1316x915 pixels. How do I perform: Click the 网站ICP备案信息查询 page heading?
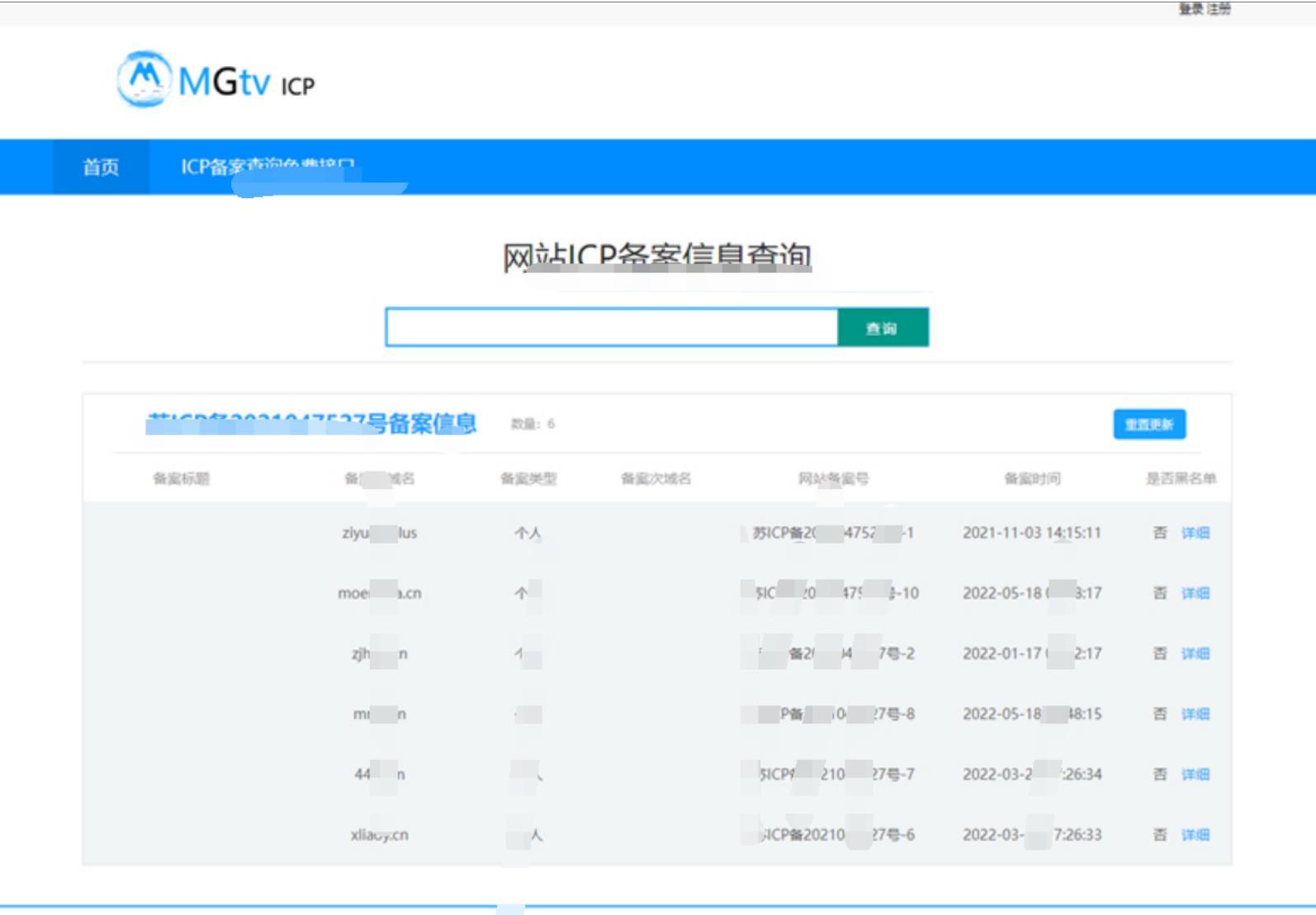click(x=657, y=257)
